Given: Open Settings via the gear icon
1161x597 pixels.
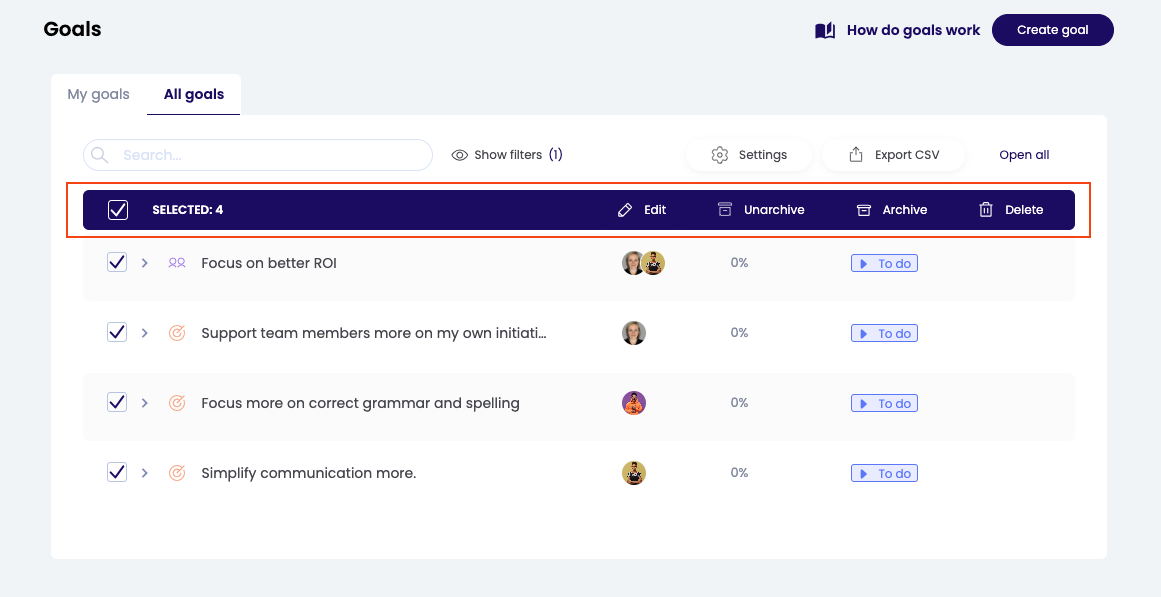Looking at the screenshot, I should [x=720, y=155].
